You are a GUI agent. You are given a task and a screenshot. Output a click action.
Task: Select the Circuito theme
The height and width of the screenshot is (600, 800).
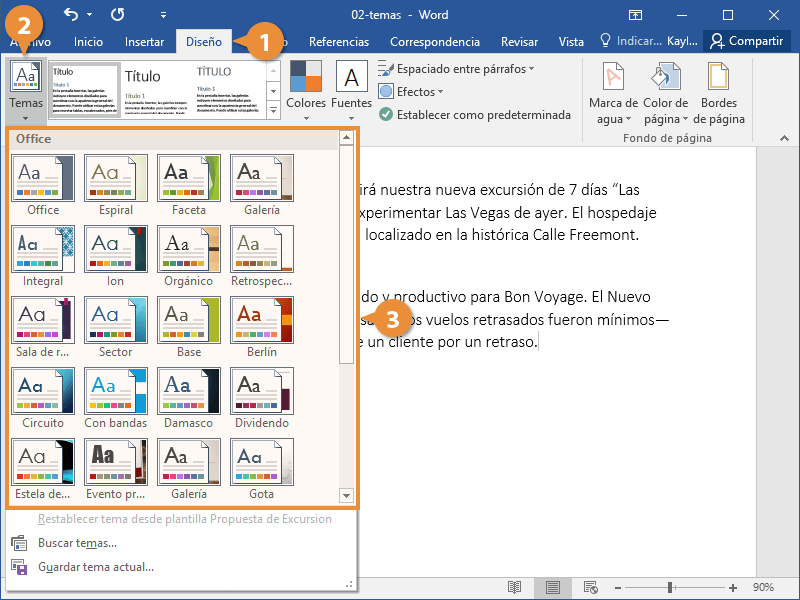(x=43, y=398)
